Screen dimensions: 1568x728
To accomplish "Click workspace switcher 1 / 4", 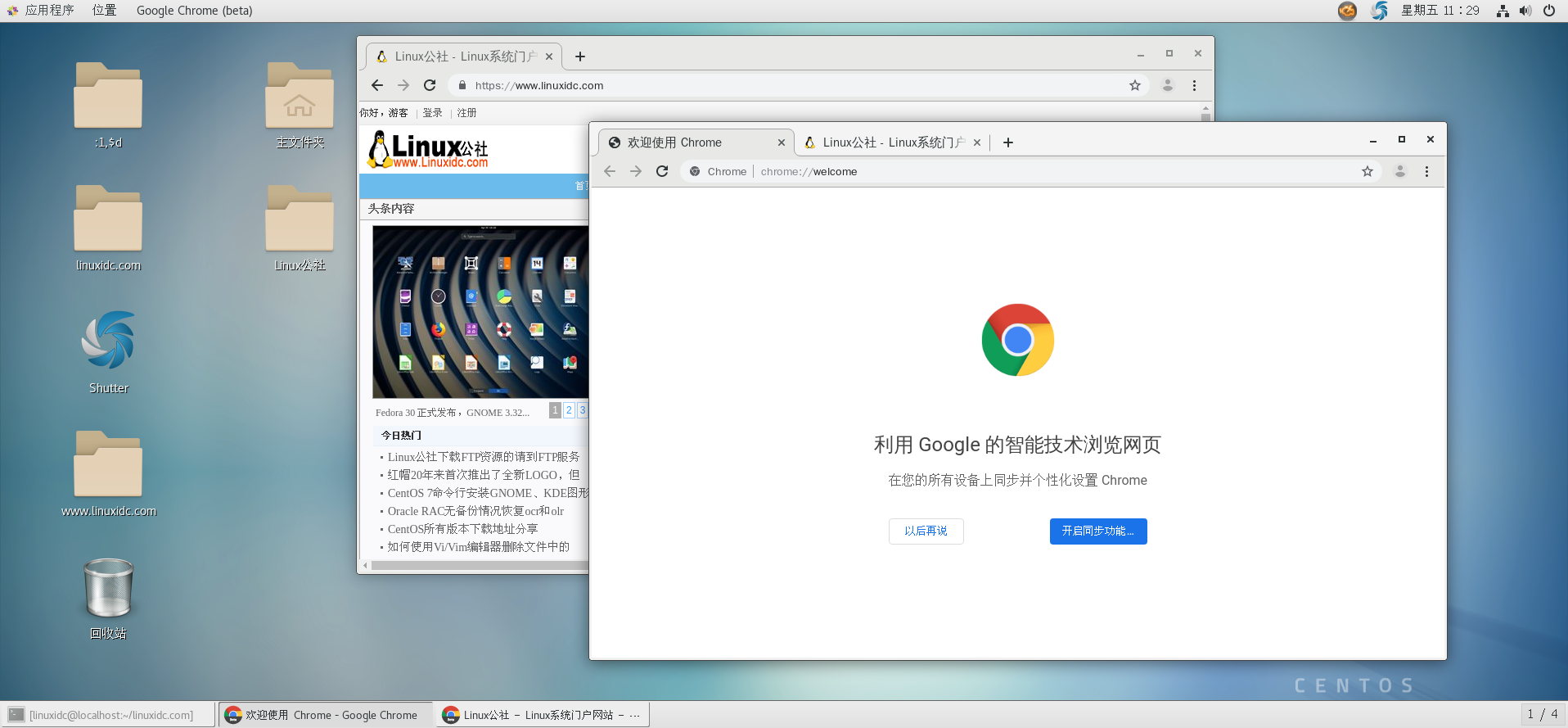I will coord(1542,714).
